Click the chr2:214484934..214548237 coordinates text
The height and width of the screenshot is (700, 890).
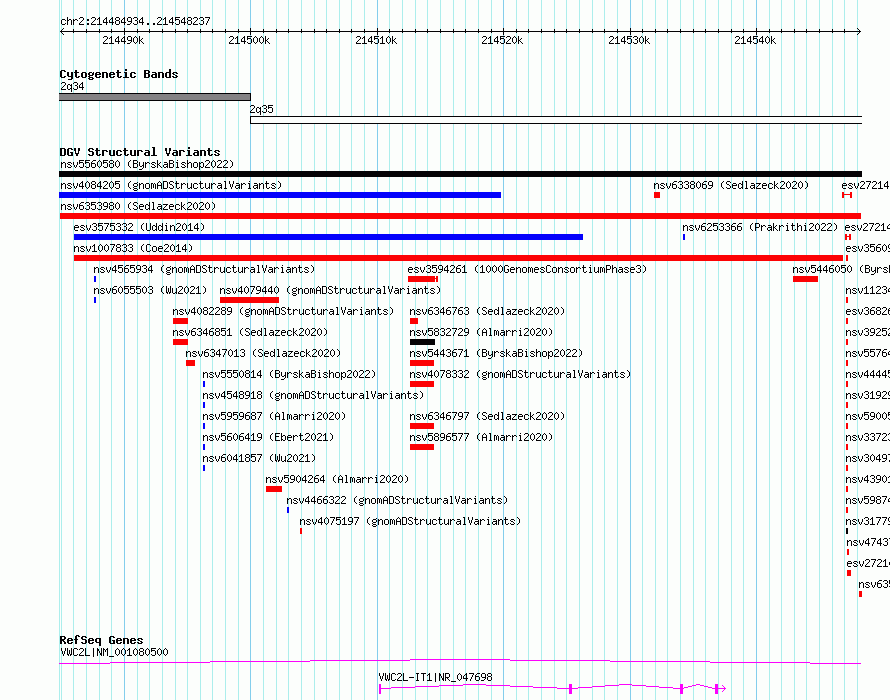[x=136, y=21]
